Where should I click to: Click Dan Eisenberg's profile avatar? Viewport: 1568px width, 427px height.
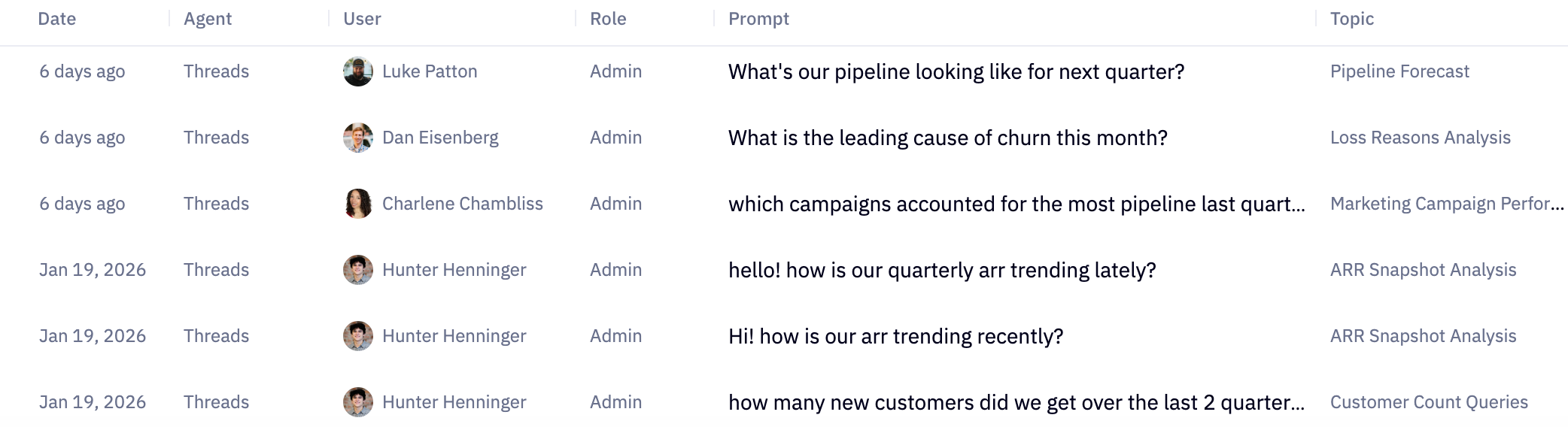click(358, 138)
